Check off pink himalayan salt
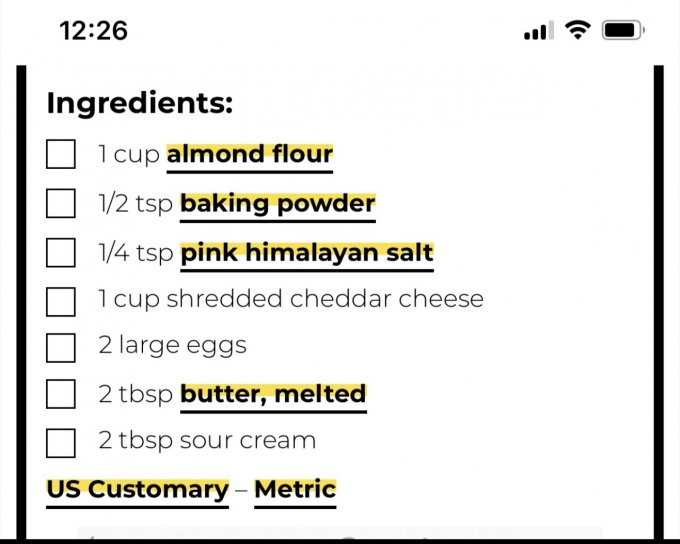This screenshot has height=544, width=680. point(61,252)
